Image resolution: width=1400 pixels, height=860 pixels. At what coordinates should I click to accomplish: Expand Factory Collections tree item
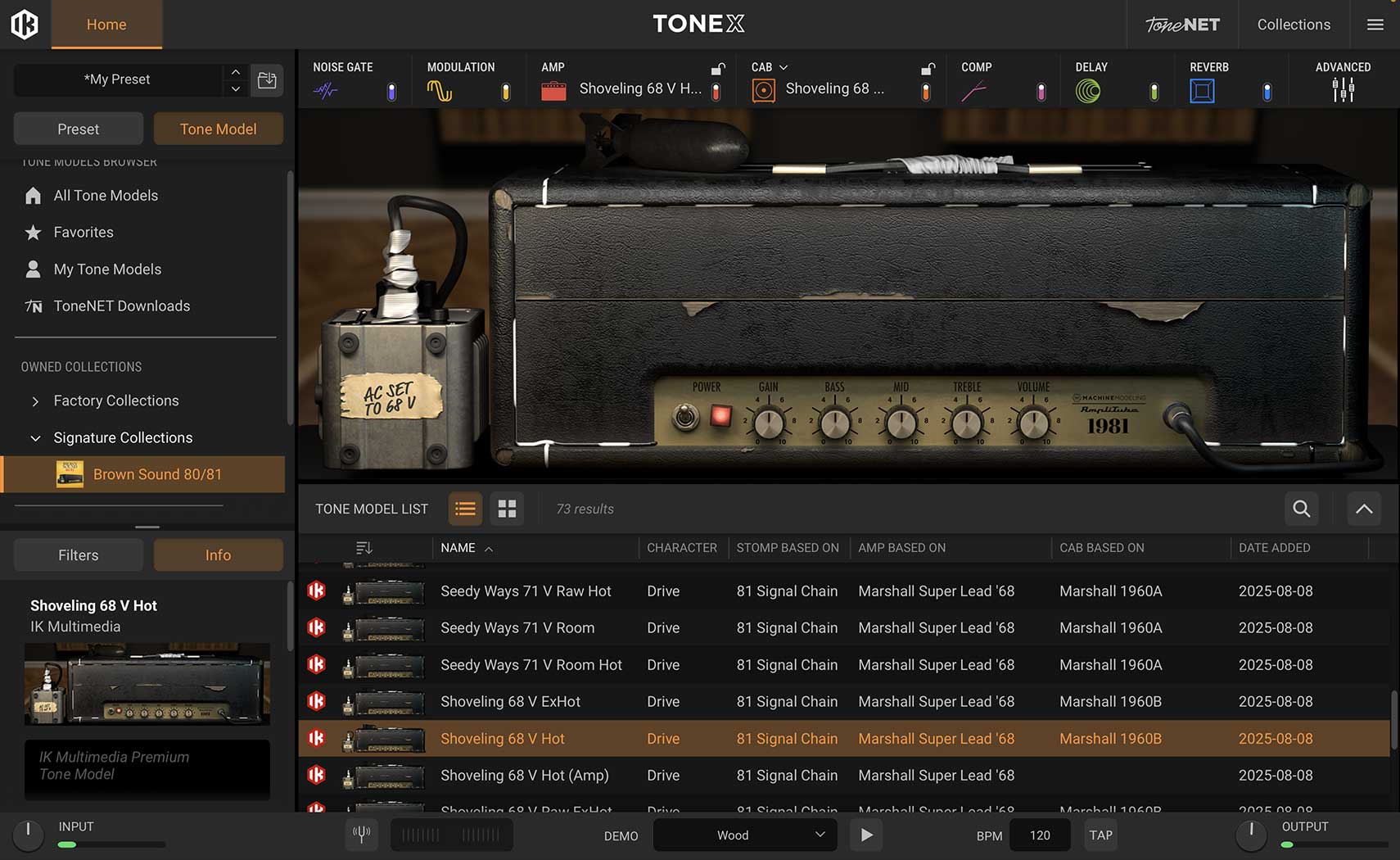tap(35, 401)
